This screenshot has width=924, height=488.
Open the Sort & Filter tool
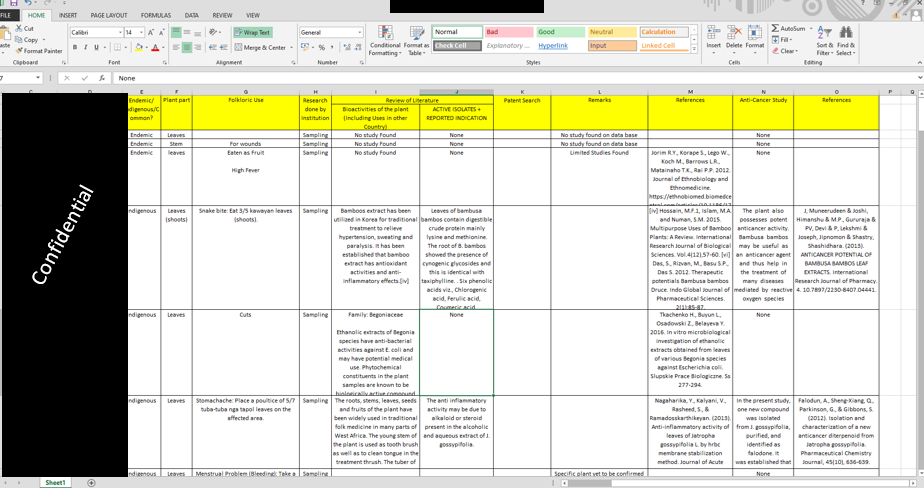(825, 41)
